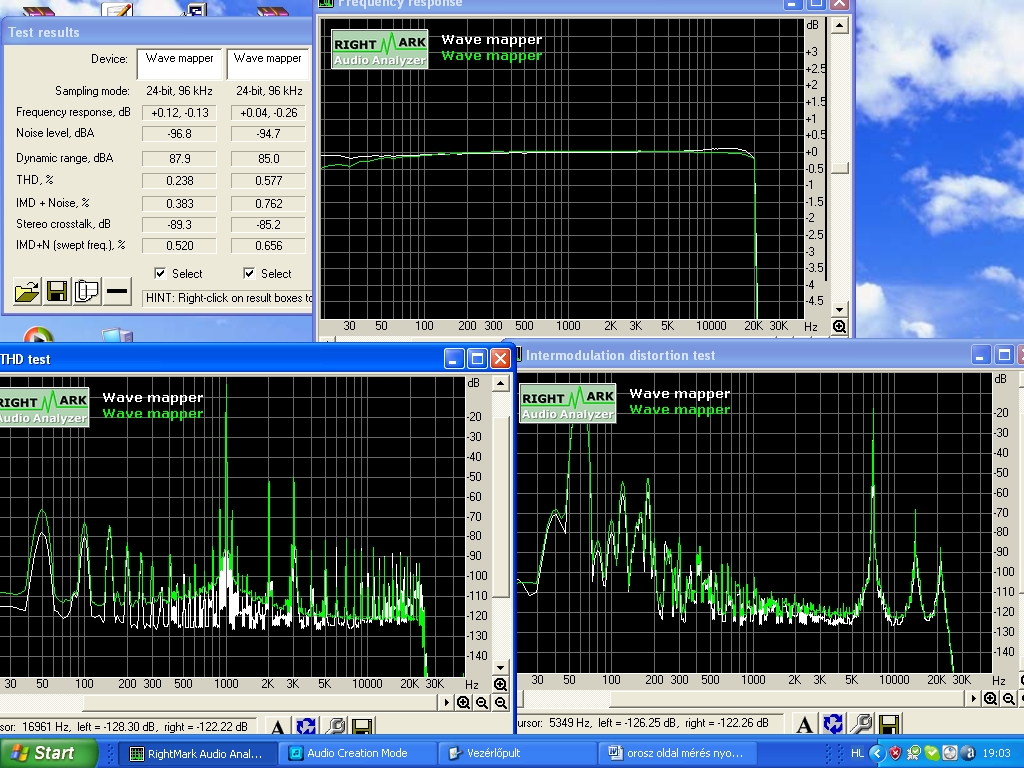This screenshot has height=768, width=1024.
Task: Click the 0.520 IMD+N swept freq value
Action: [179, 246]
